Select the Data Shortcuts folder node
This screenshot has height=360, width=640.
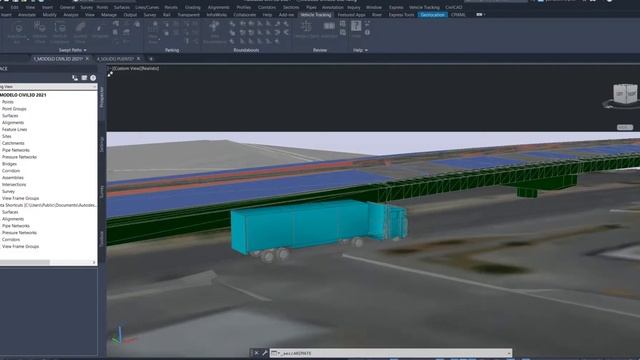[x=48, y=205]
